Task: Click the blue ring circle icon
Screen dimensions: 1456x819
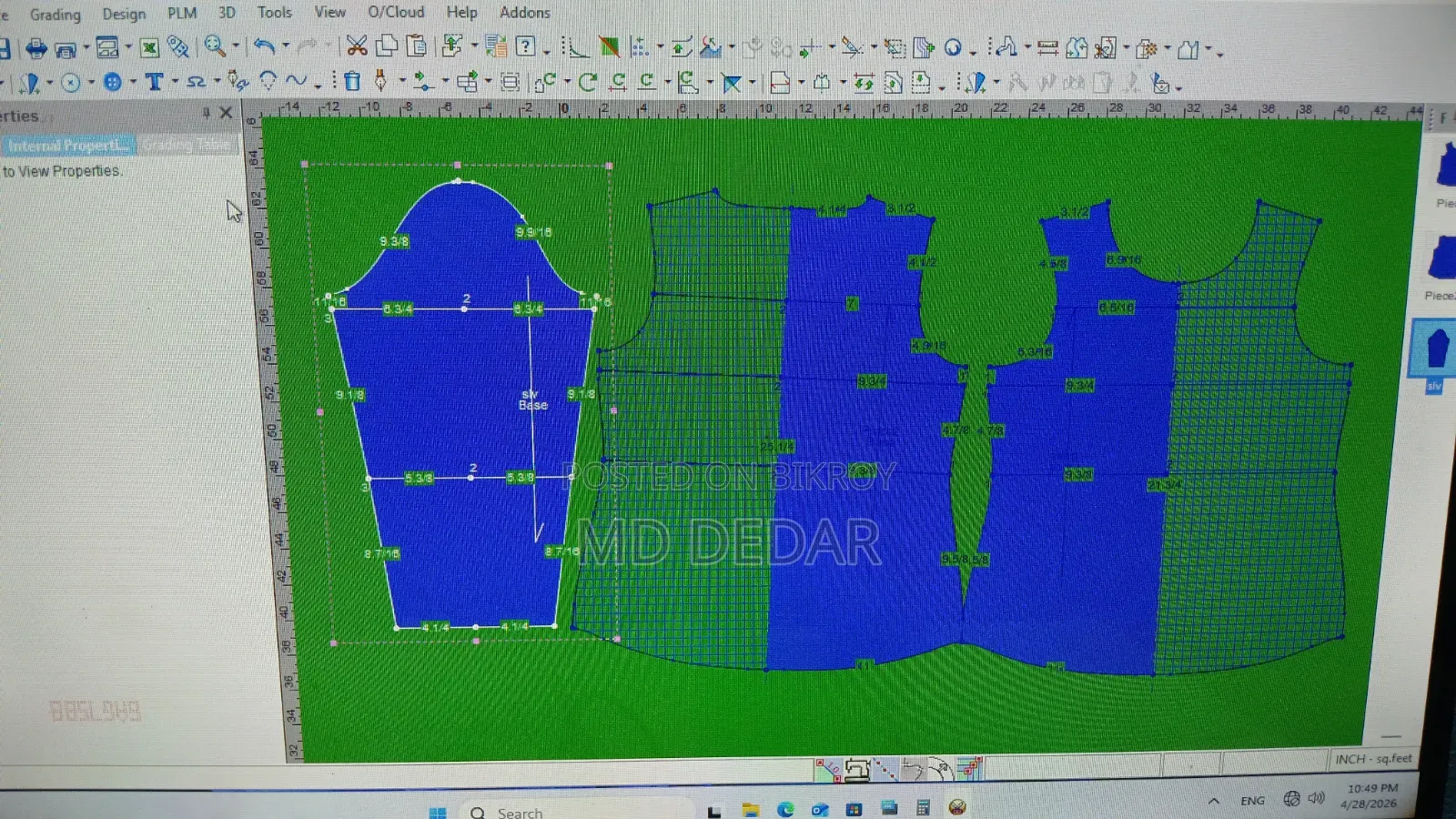Action: pos(953,47)
